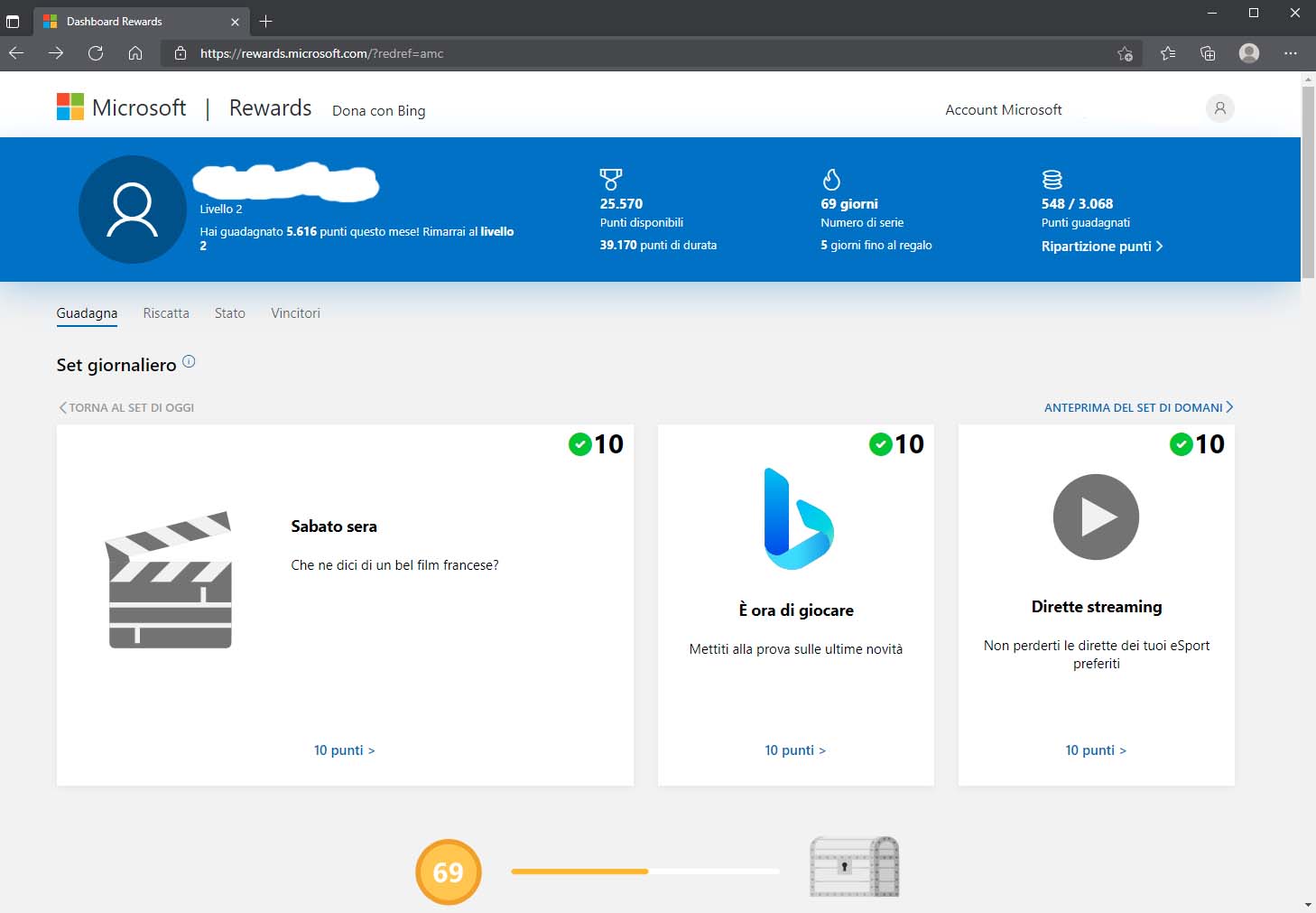The image size is (1316, 913).
Task: Click TORNA AL SET DI OGGI
Action: 126,407
